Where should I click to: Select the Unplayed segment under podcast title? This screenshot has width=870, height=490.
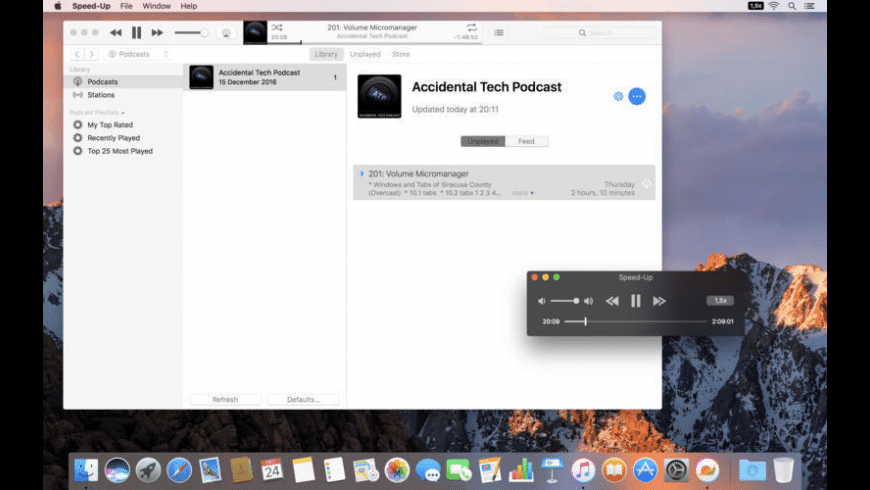(483, 142)
